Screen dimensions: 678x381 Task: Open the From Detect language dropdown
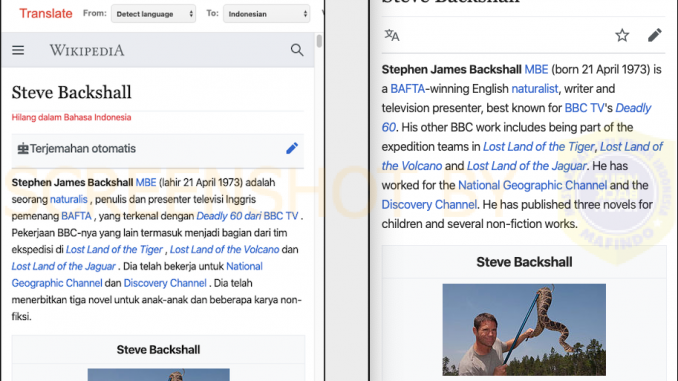(154, 14)
